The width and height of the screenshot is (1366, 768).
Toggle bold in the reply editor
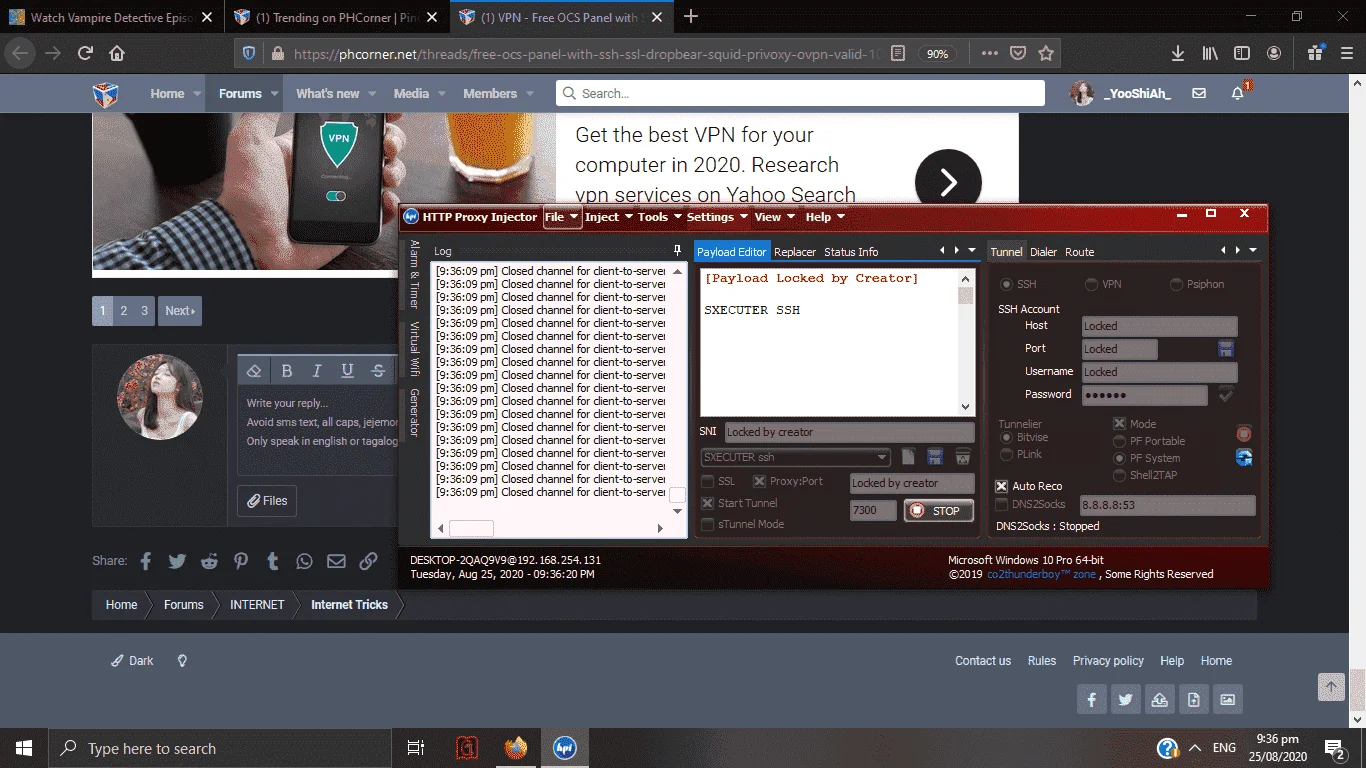pyautogui.click(x=287, y=371)
